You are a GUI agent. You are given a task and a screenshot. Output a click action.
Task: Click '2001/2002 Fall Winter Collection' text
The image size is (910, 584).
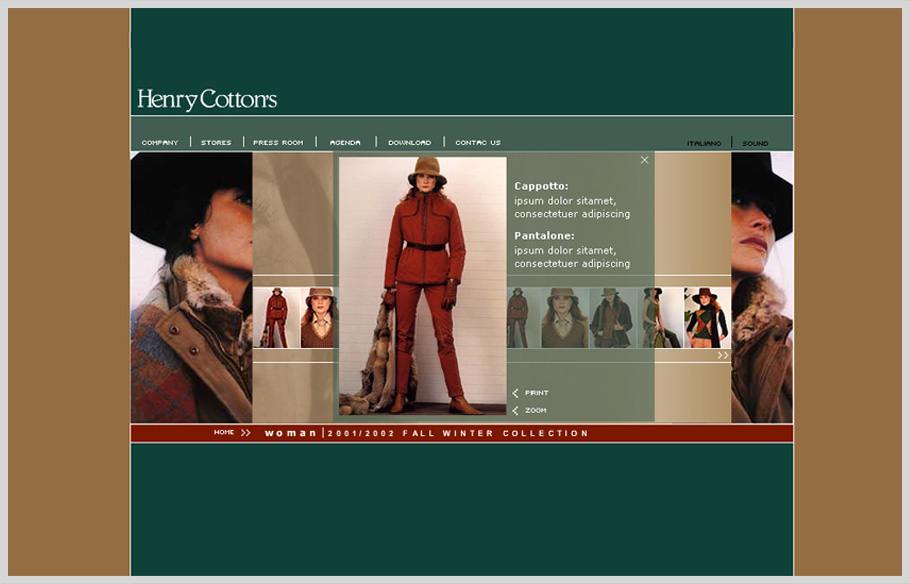[x=458, y=433]
